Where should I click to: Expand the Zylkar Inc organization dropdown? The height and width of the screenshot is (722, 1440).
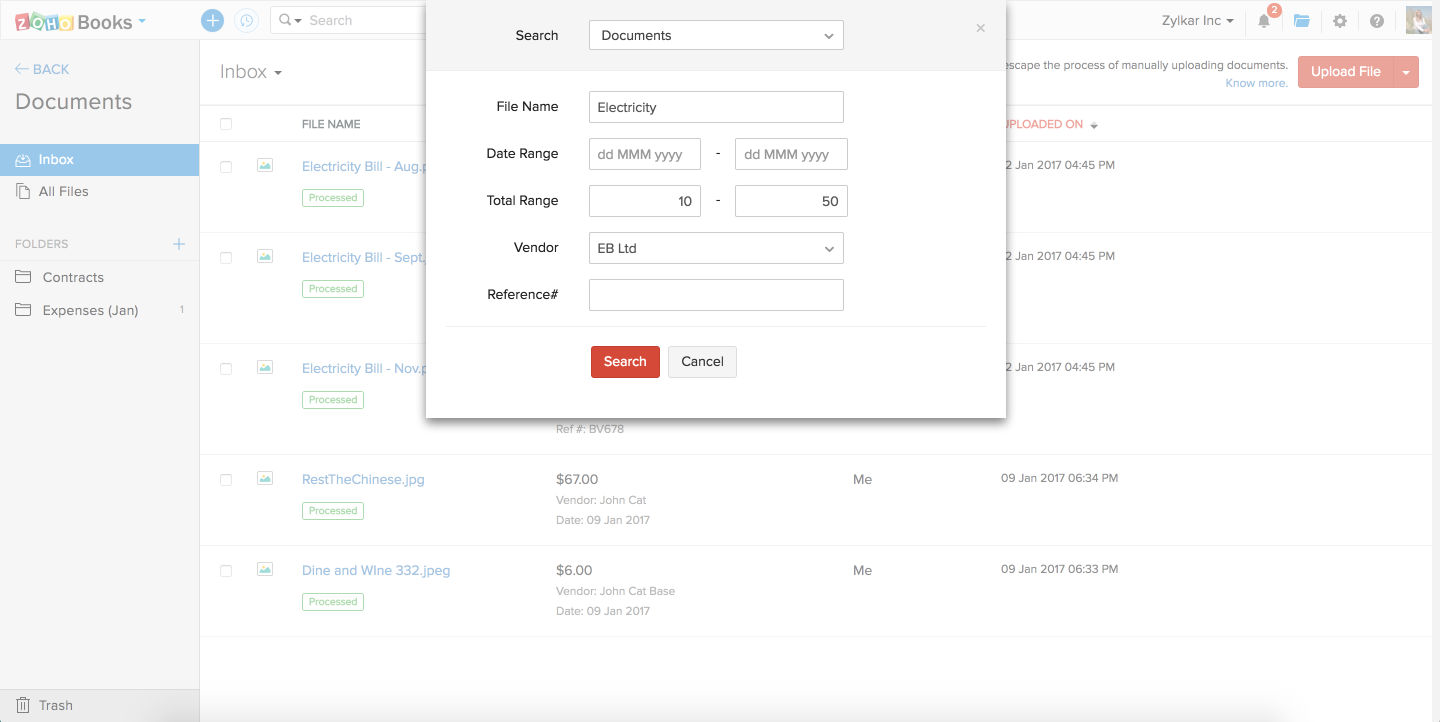click(x=1197, y=20)
